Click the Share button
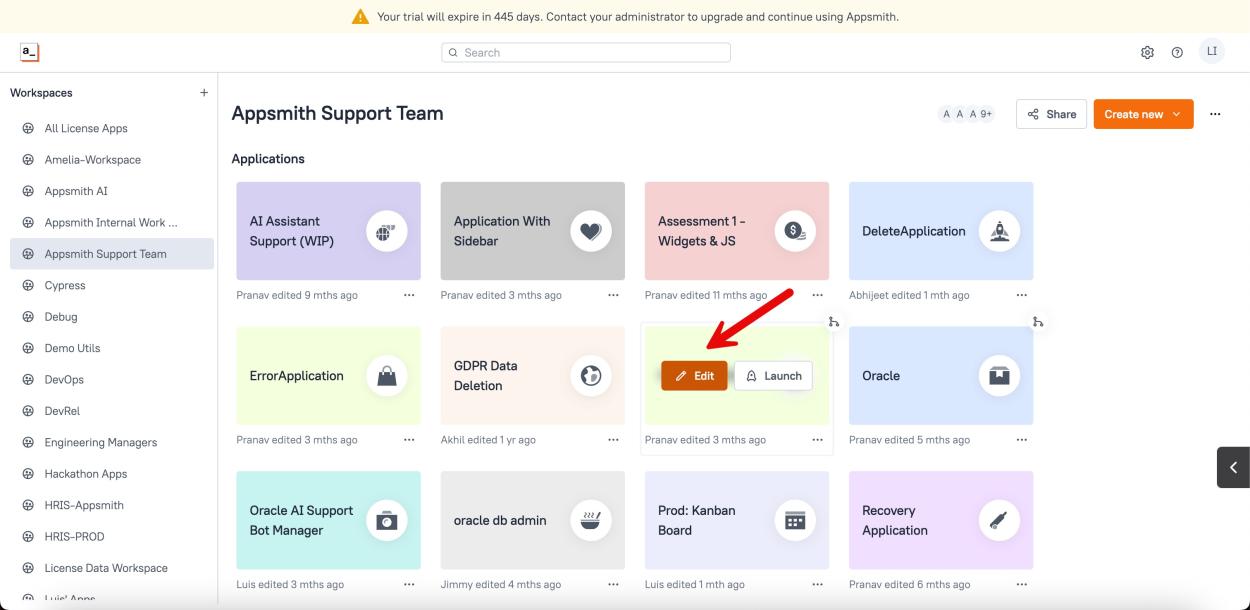The image size is (1250, 610). click(1051, 114)
